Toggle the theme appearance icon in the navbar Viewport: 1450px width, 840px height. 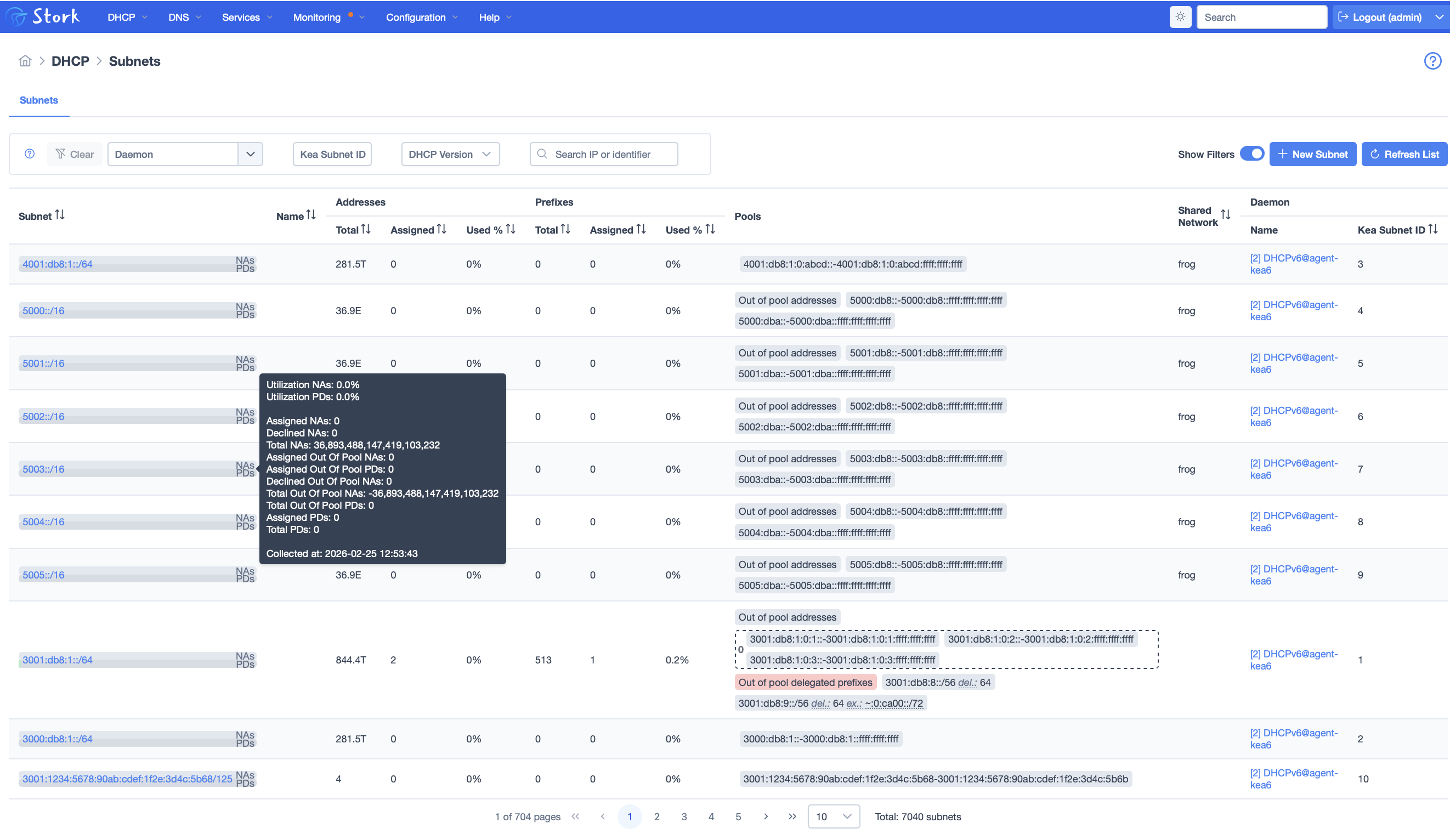pos(1180,16)
